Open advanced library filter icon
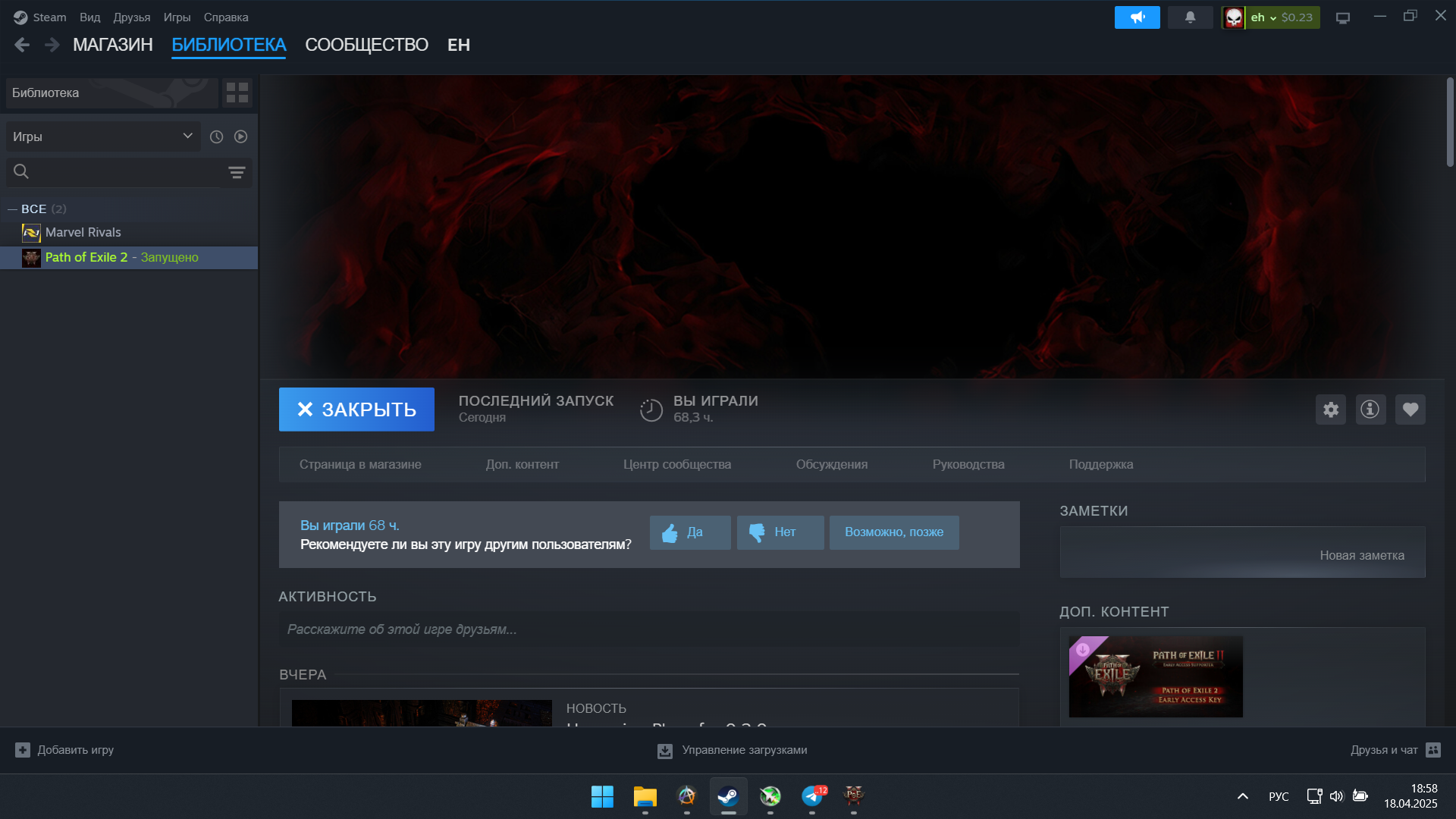 237,173
